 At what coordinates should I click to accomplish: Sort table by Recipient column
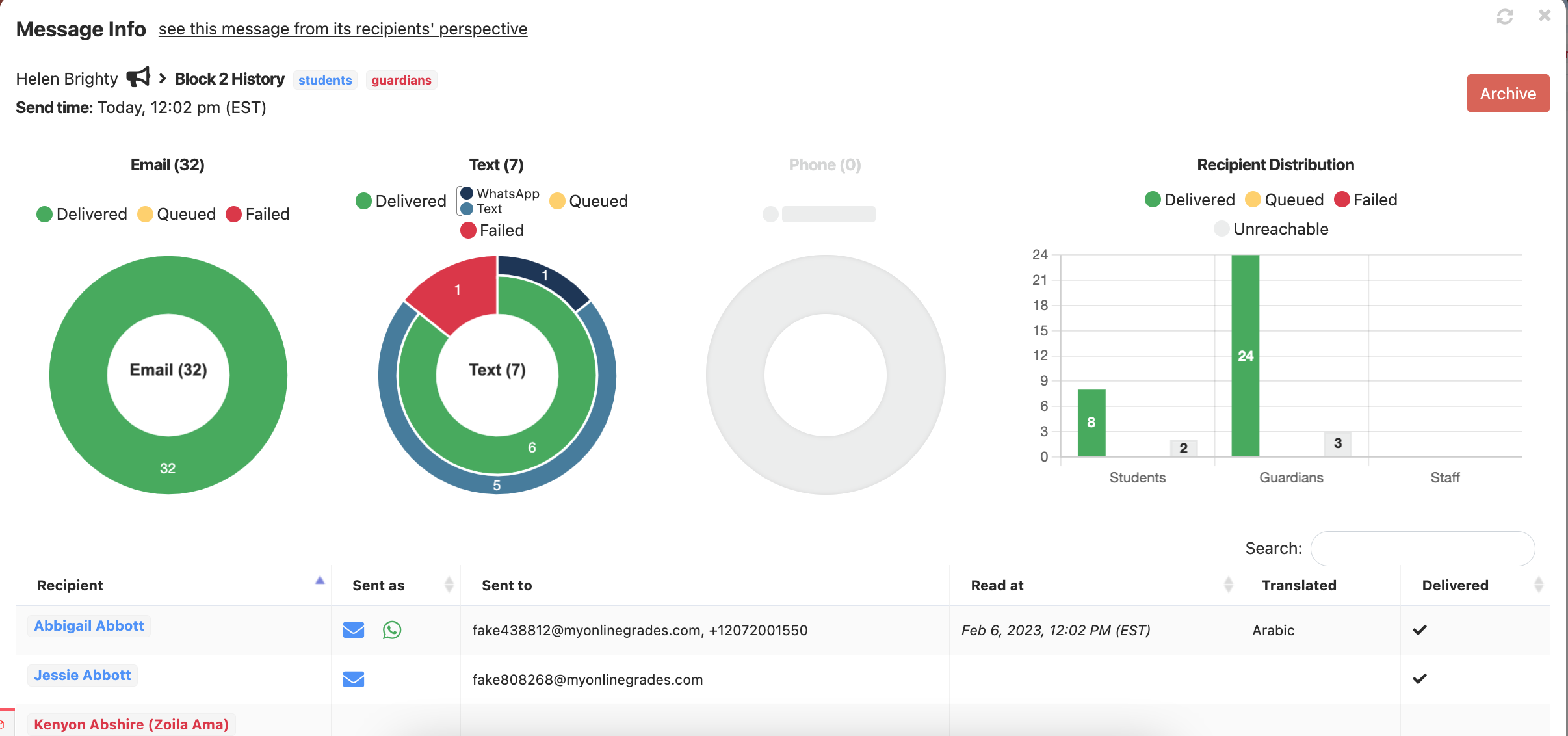pyautogui.click(x=70, y=585)
